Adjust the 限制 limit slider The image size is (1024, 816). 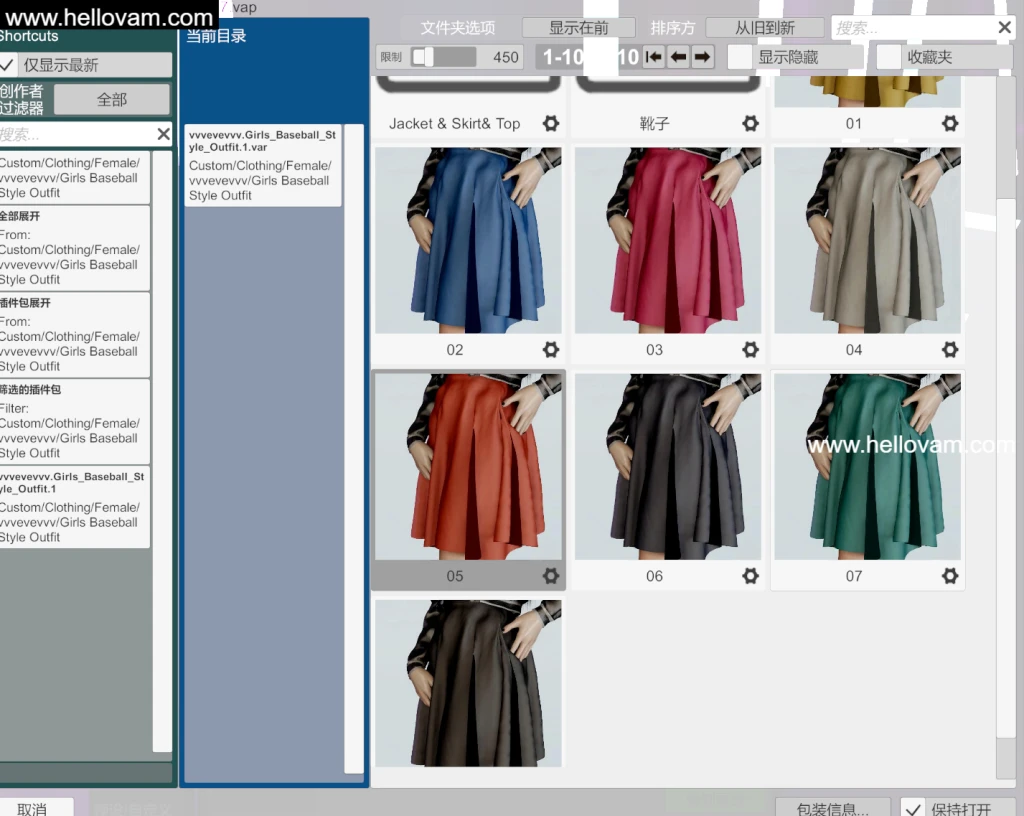429,57
